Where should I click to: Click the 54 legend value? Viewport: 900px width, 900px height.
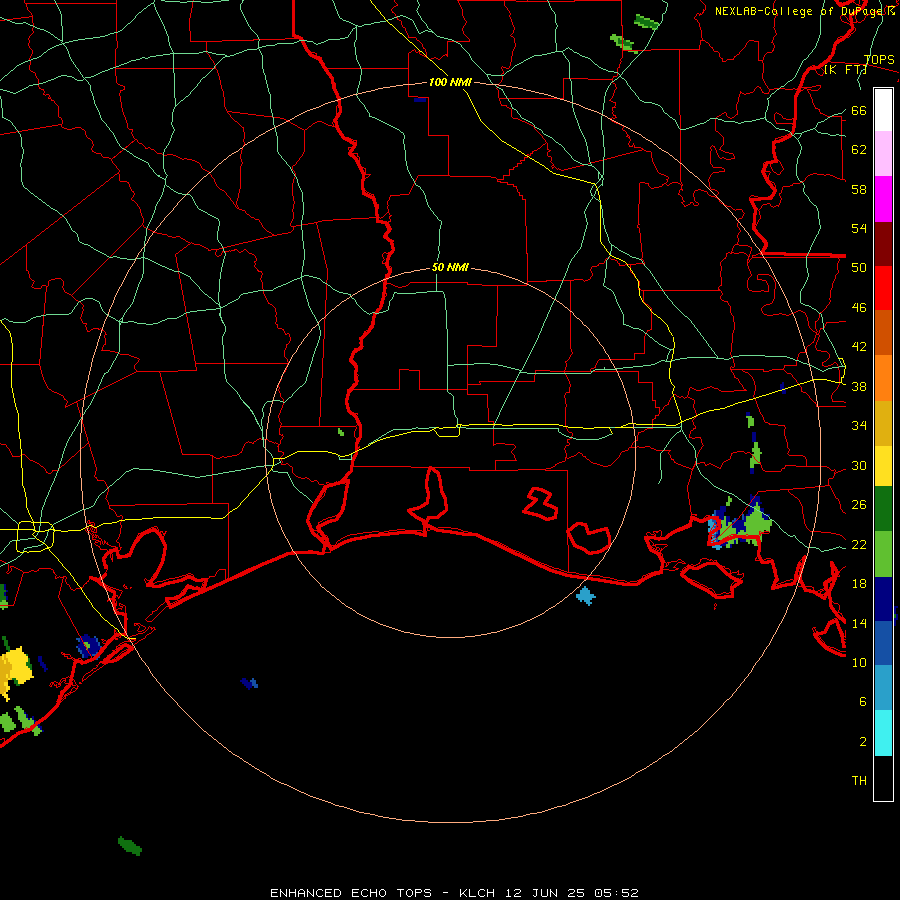(859, 228)
